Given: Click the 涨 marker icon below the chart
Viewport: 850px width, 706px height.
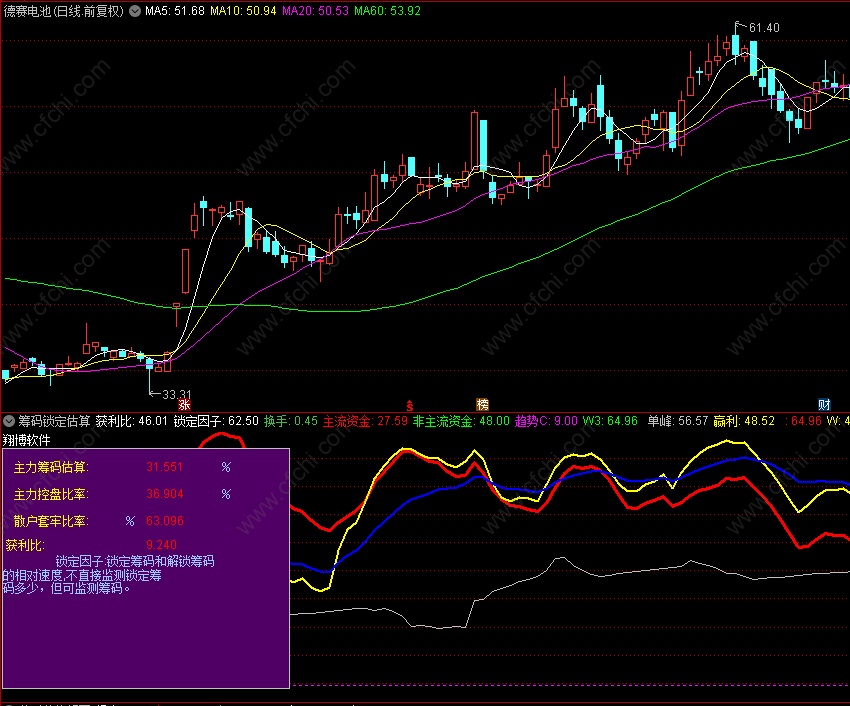Looking at the screenshot, I should (x=184, y=405).
